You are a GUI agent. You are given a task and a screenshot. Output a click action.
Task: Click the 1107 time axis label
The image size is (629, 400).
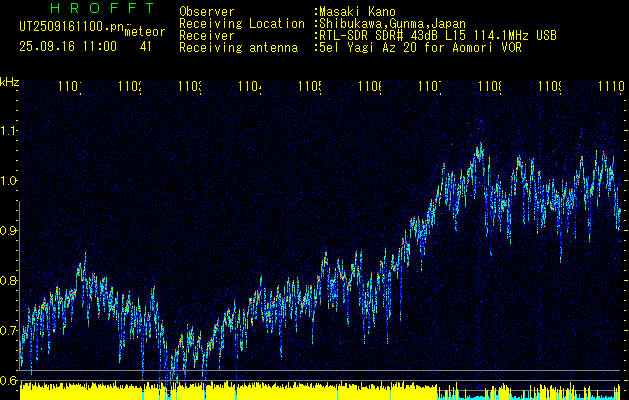(430, 86)
